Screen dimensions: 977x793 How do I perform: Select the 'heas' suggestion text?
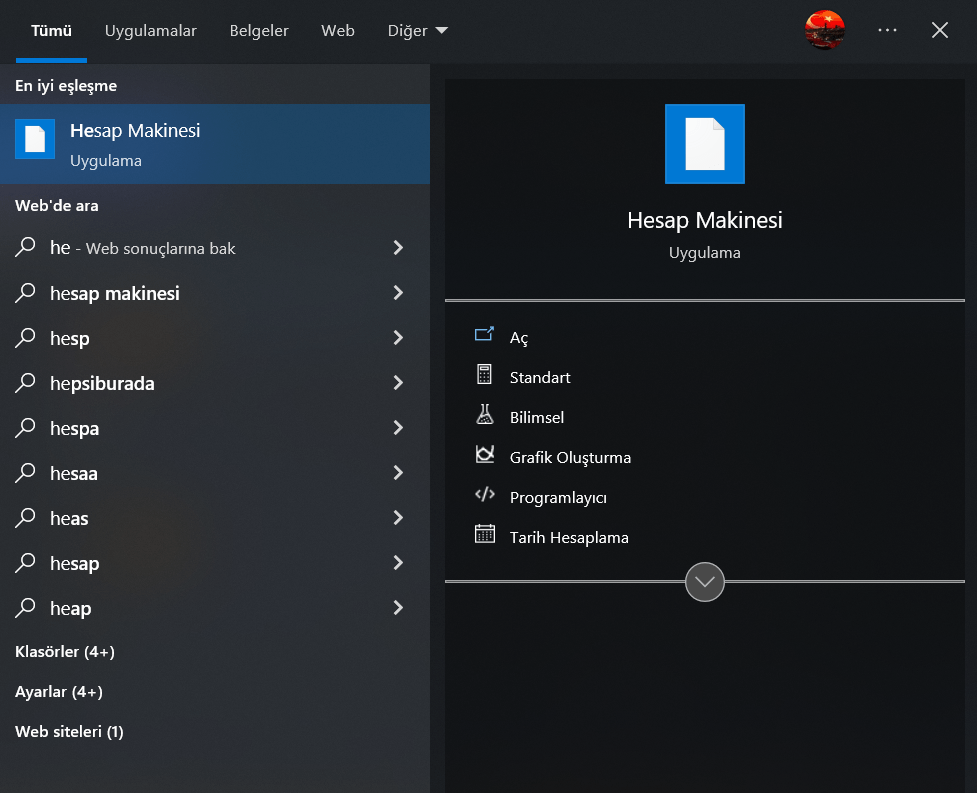coord(69,518)
